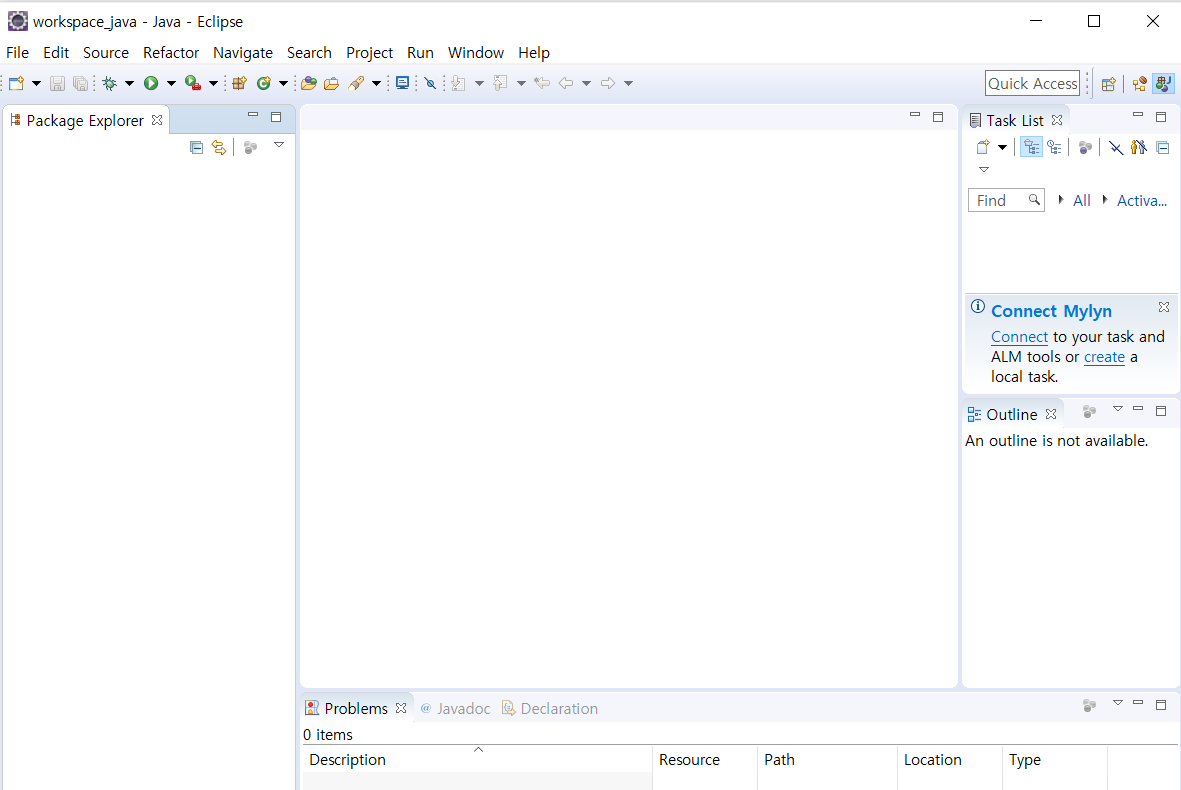1181x790 pixels.
Task: Click the Save All icon
Action: 80,84
